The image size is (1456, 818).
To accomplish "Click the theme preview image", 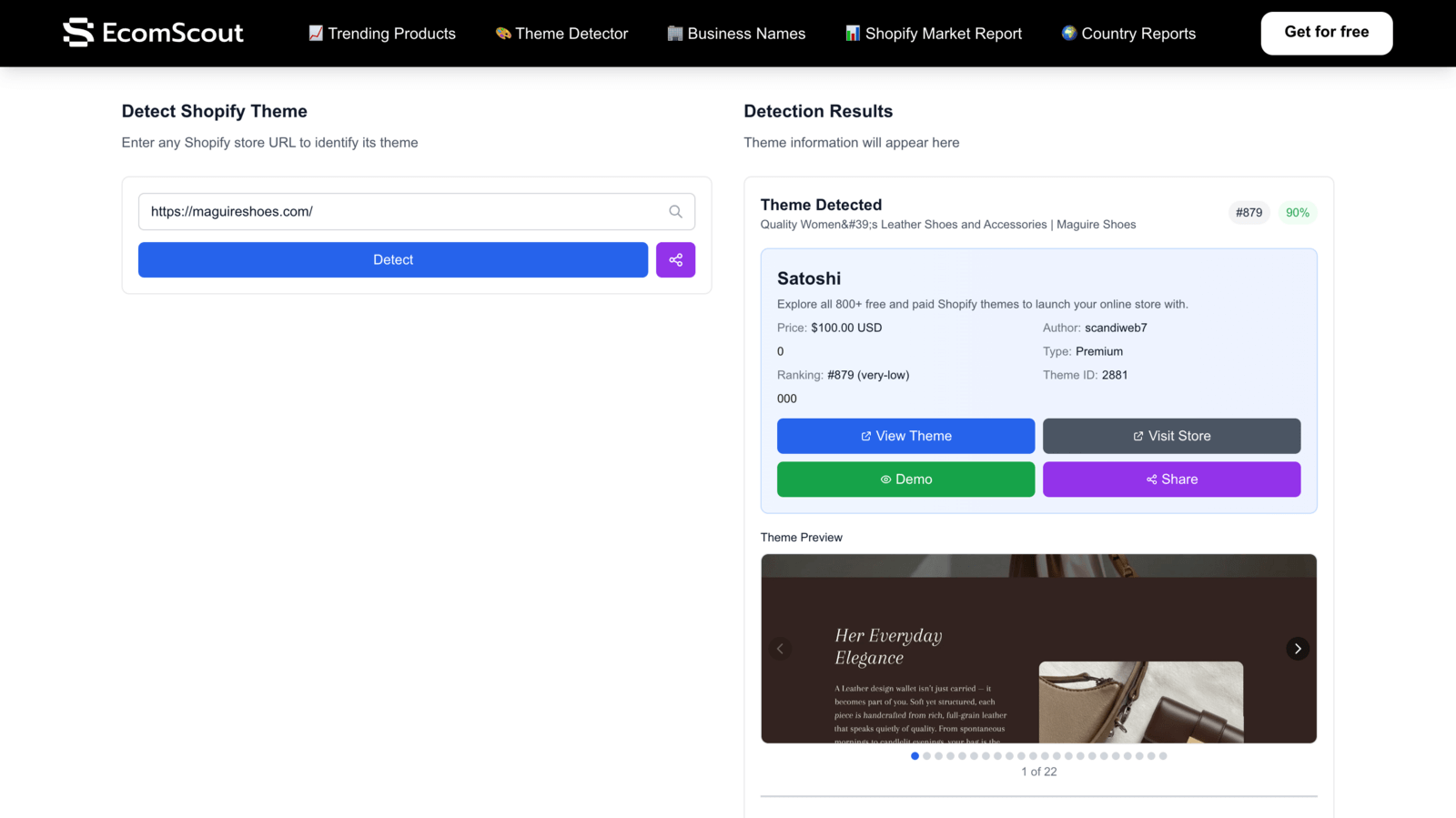I will pos(1038,649).
